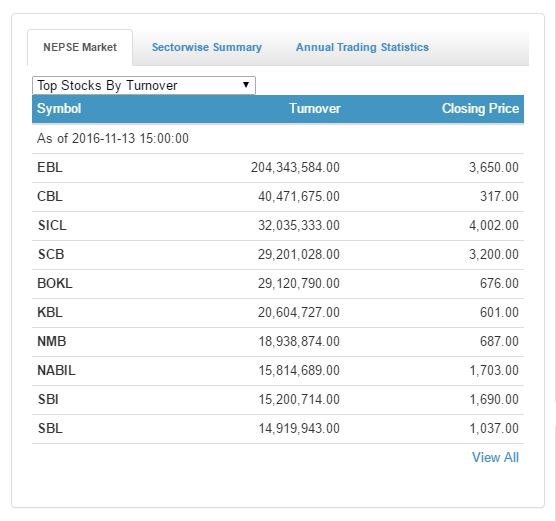The width and height of the screenshot is (556, 521).
Task: Click the As of 2016-11-13 timestamp row
Action: (278, 139)
